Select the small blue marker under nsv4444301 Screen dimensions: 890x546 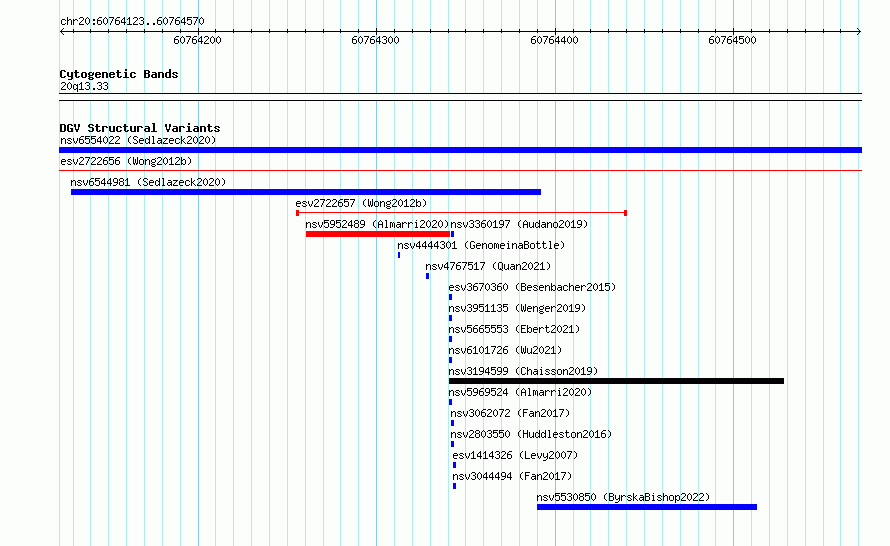pos(399,255)
